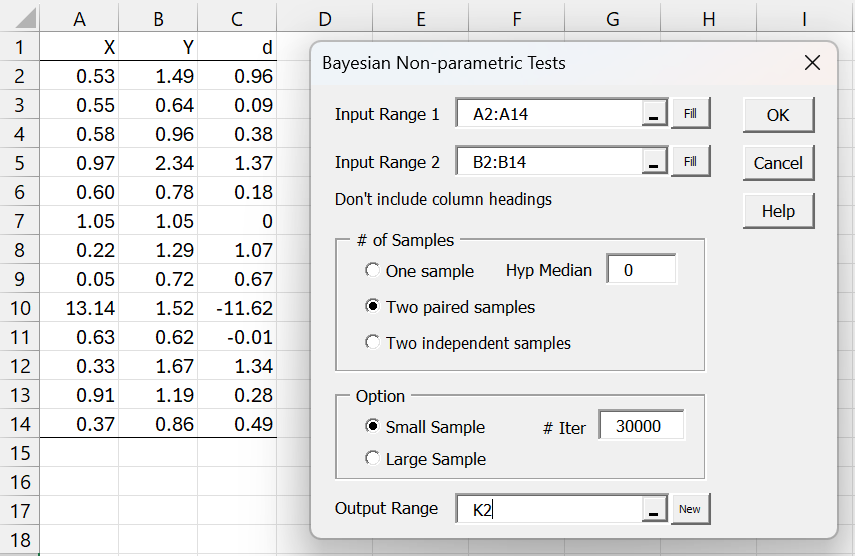Click cell C1 labeled d

[x=237, y=47]
